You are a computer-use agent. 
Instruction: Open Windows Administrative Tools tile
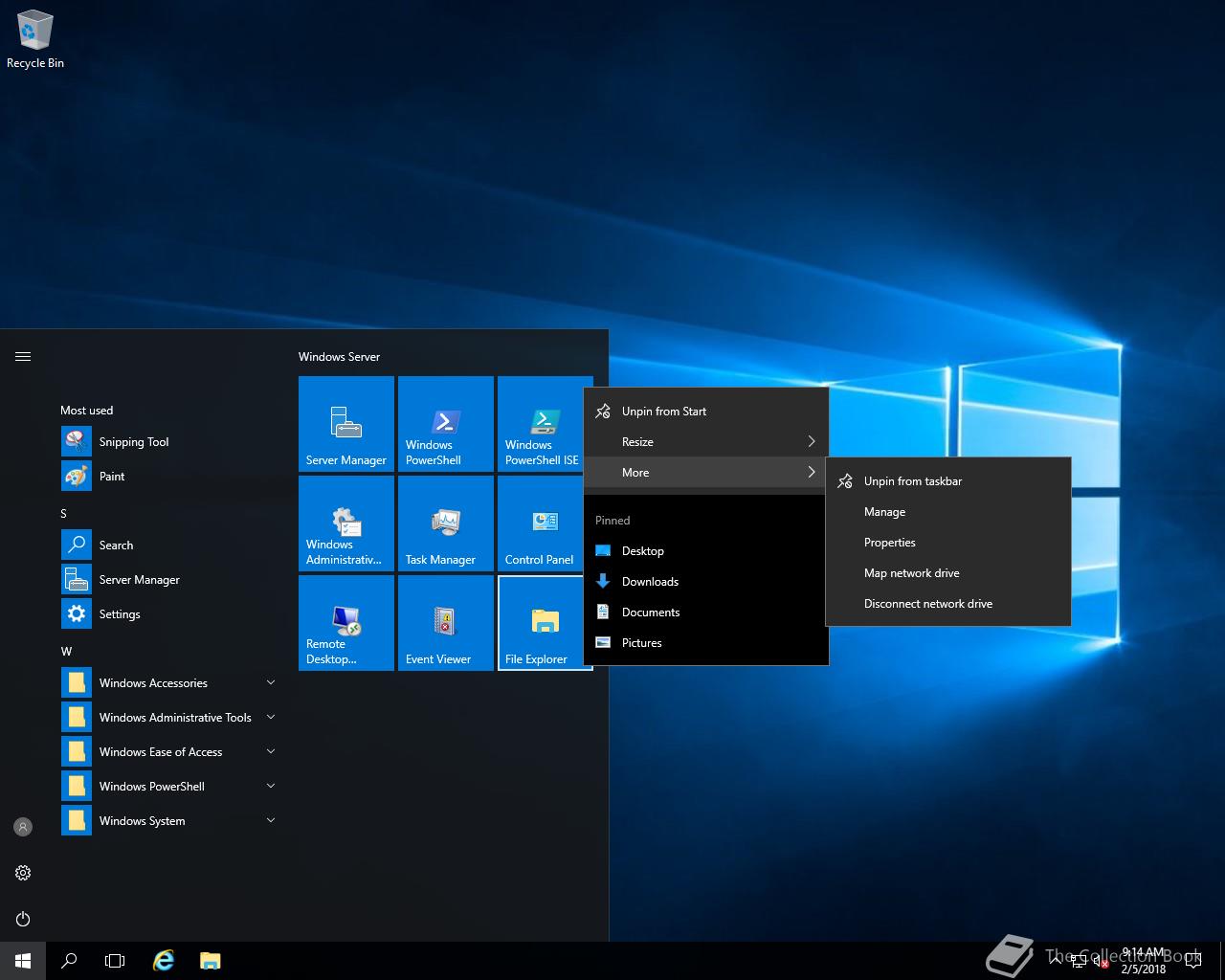[346, 523]
